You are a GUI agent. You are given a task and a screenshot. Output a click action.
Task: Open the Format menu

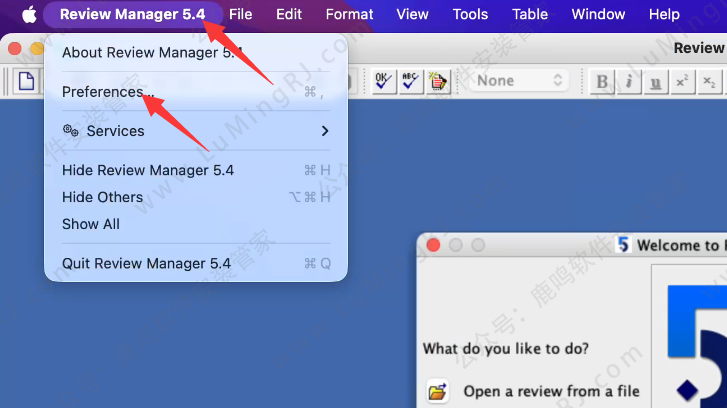349,15
